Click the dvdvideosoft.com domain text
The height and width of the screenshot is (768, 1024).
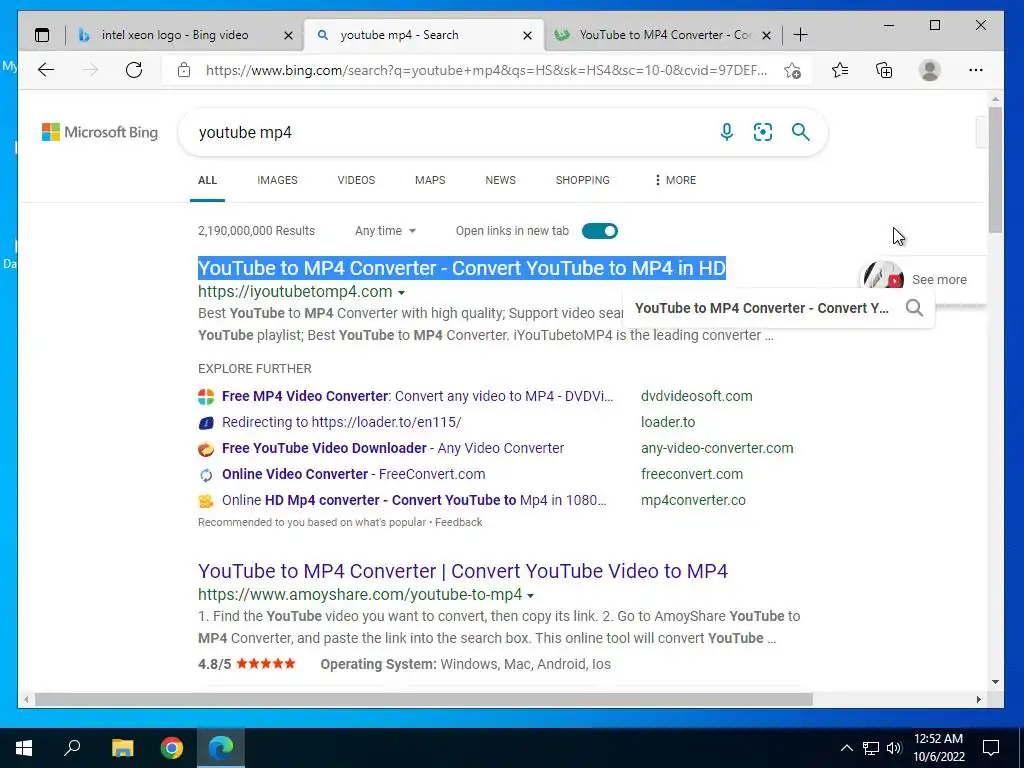pyautogui.click(x=696, y=396)
